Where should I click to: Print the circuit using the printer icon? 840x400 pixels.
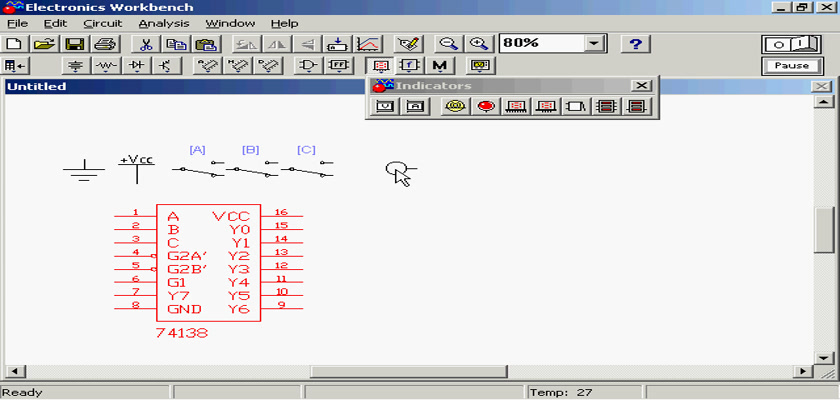tap(104, 44)
